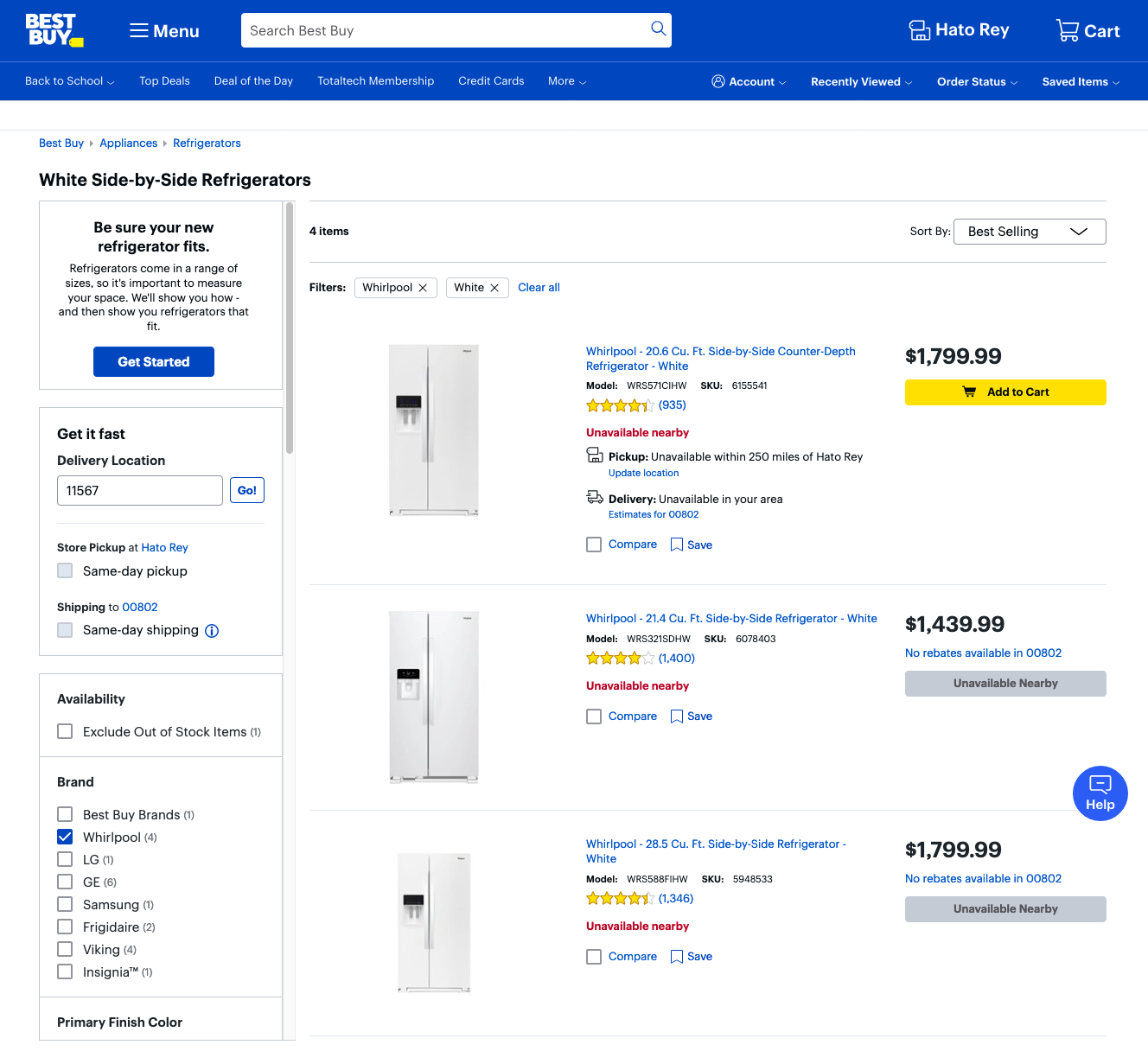Open Whirlpool 28.5 Cu. Ft. product title

tap(716, 851)
